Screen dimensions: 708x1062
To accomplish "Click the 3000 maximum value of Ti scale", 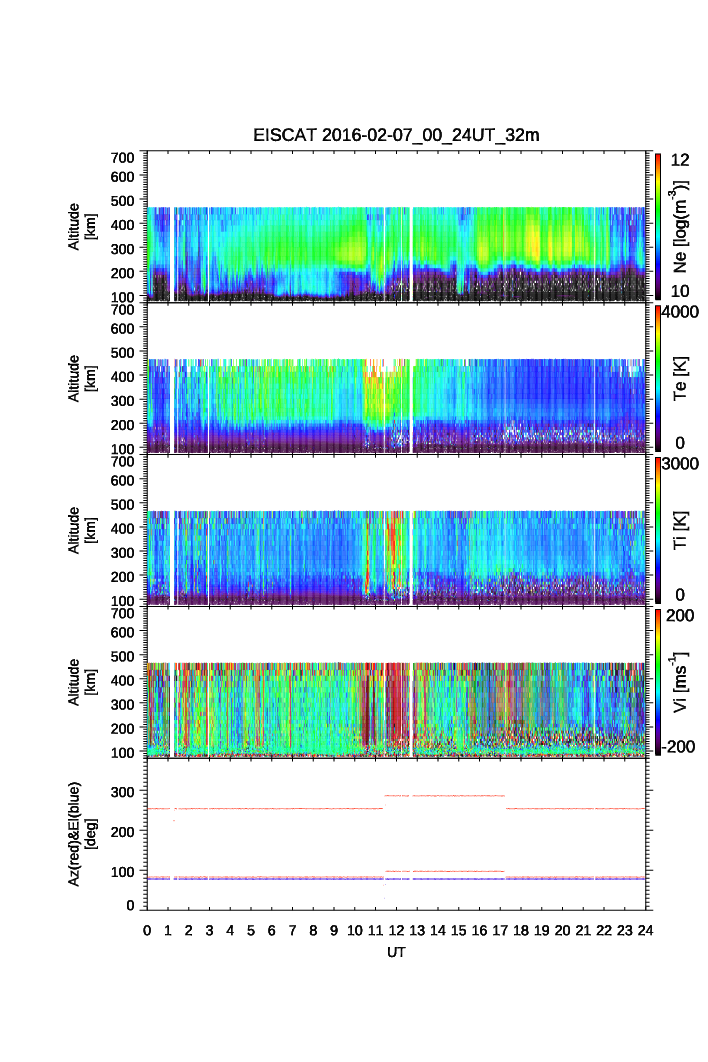I will 680,464.
